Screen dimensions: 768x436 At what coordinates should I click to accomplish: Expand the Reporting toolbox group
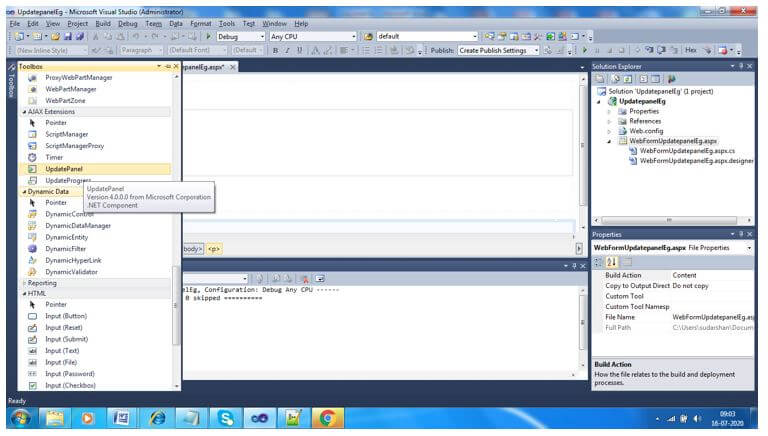(24, 284)
